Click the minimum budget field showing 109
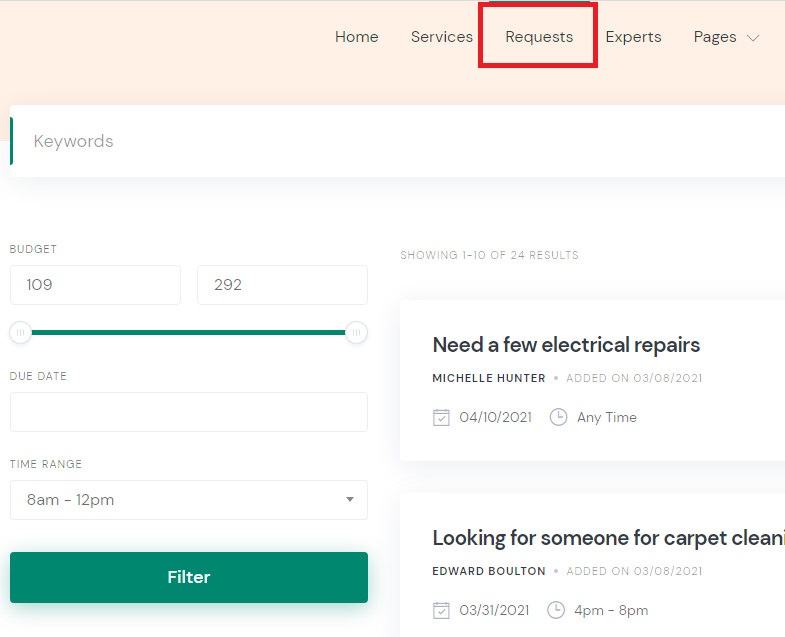The width and height of the screenshot is (785, 637). [95, 285]
